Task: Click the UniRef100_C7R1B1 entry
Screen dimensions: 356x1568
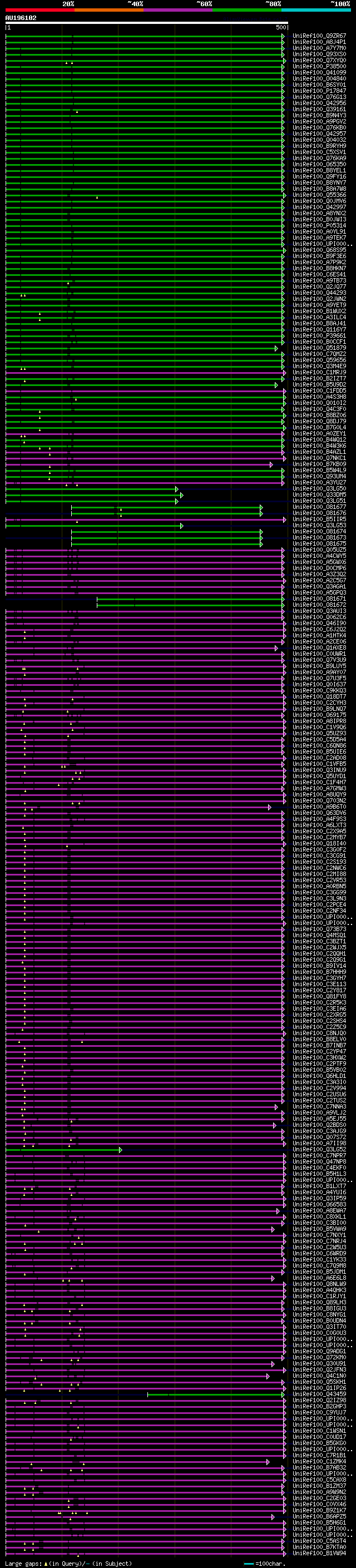Action: (x=319, y=1456)
